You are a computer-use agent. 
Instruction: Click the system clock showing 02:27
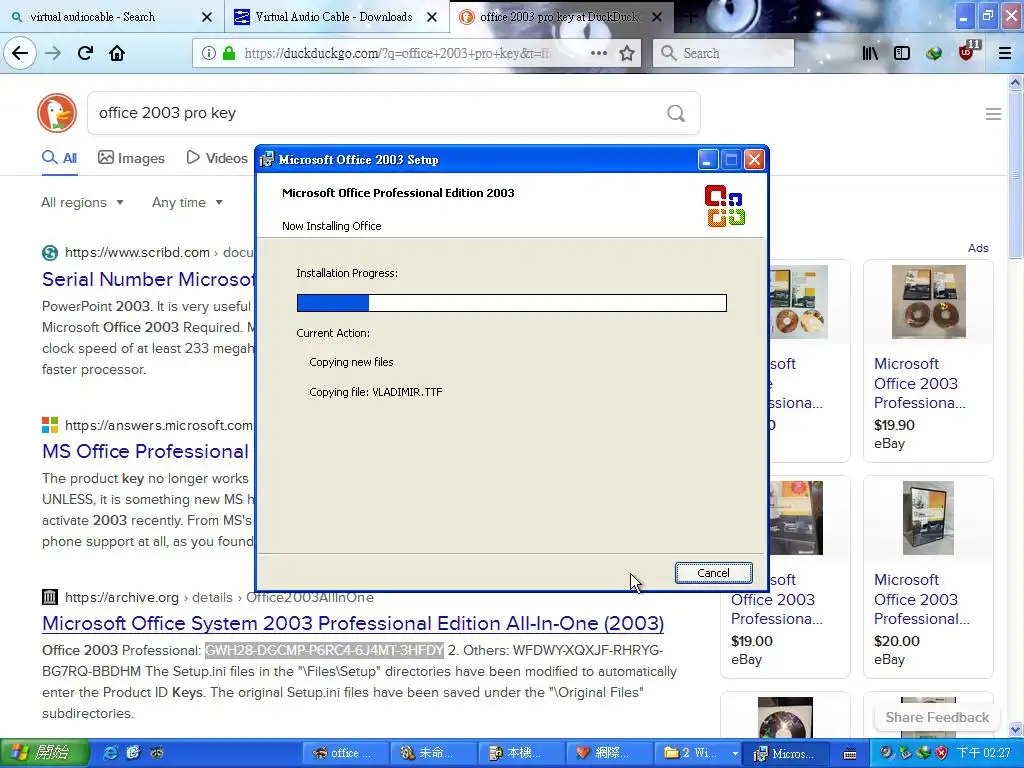tap(984, 753)
